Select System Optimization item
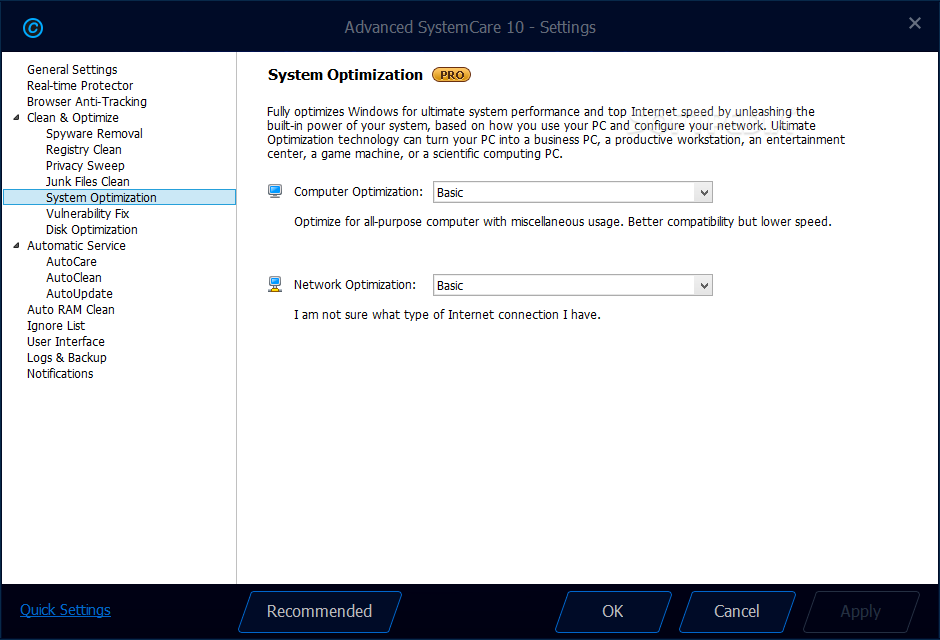 pyautogui.click(x=120, y=198)
